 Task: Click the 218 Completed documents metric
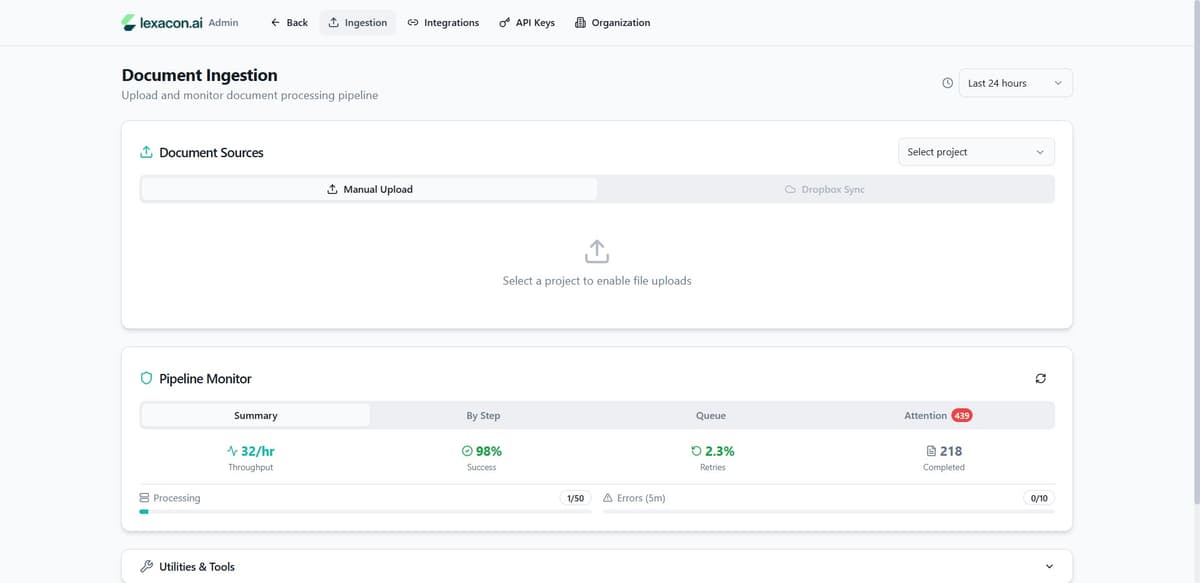click(x=943, y=451)
